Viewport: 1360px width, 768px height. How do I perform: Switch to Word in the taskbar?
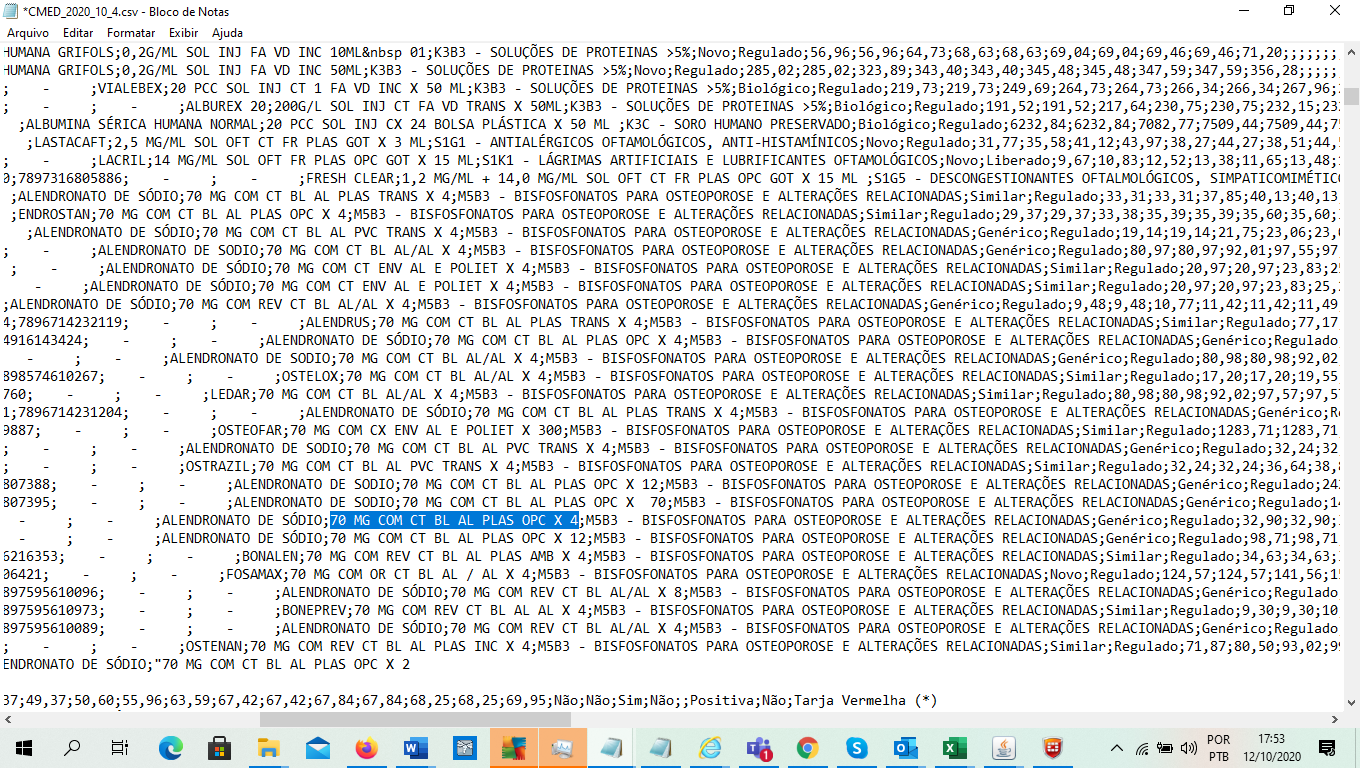tap(416, 747)
